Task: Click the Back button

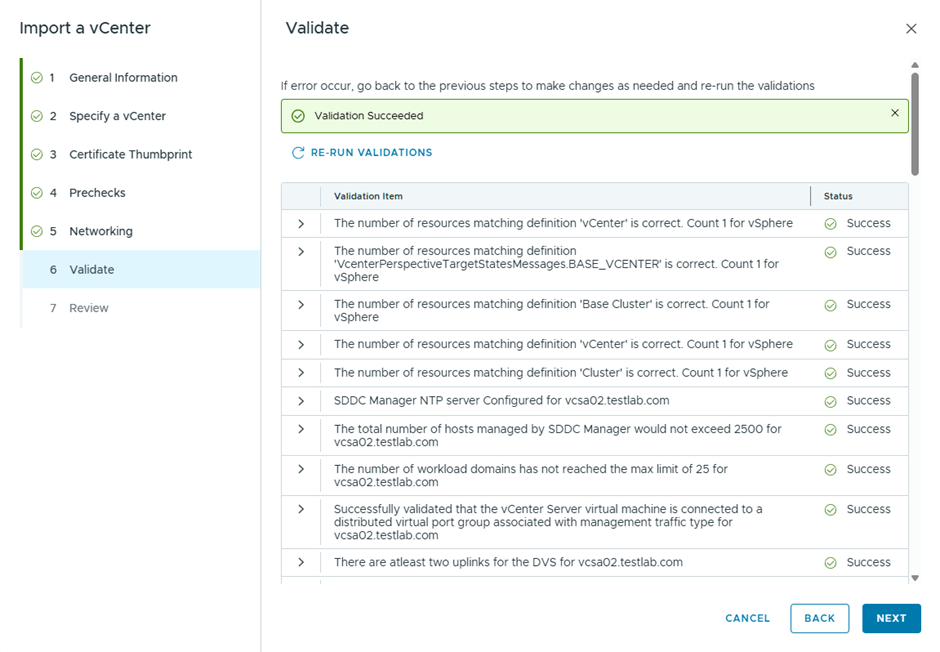Action: 819,618
